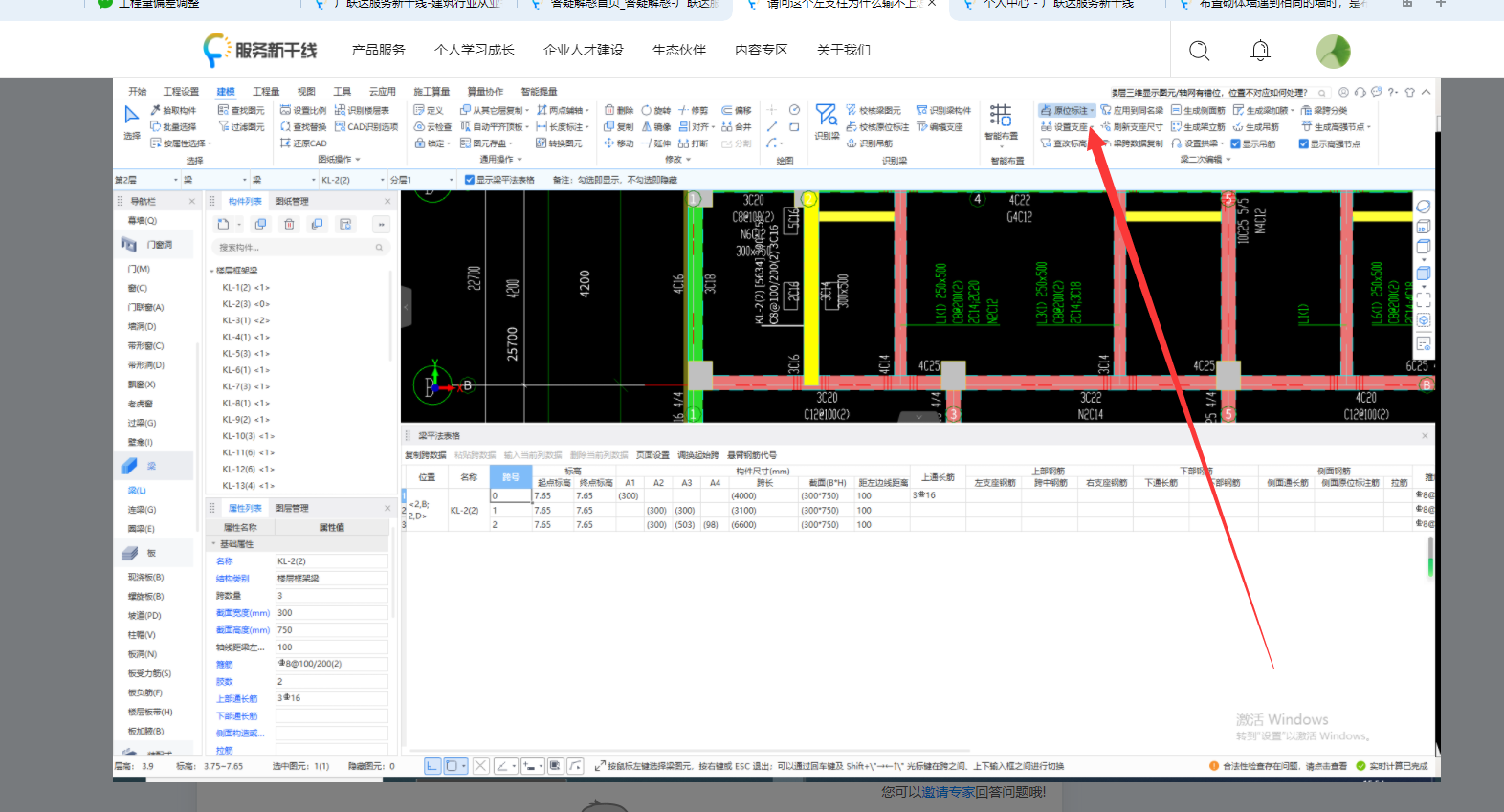This screenshot has height=812, width=1504.
Task: Select the 选择 arrow tool
Action: [132, 121]
